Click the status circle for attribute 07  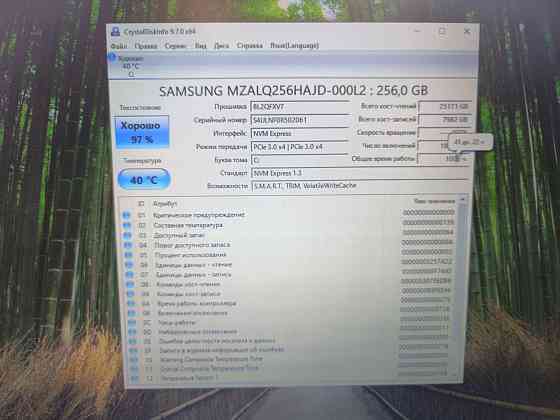pos(130,275)
